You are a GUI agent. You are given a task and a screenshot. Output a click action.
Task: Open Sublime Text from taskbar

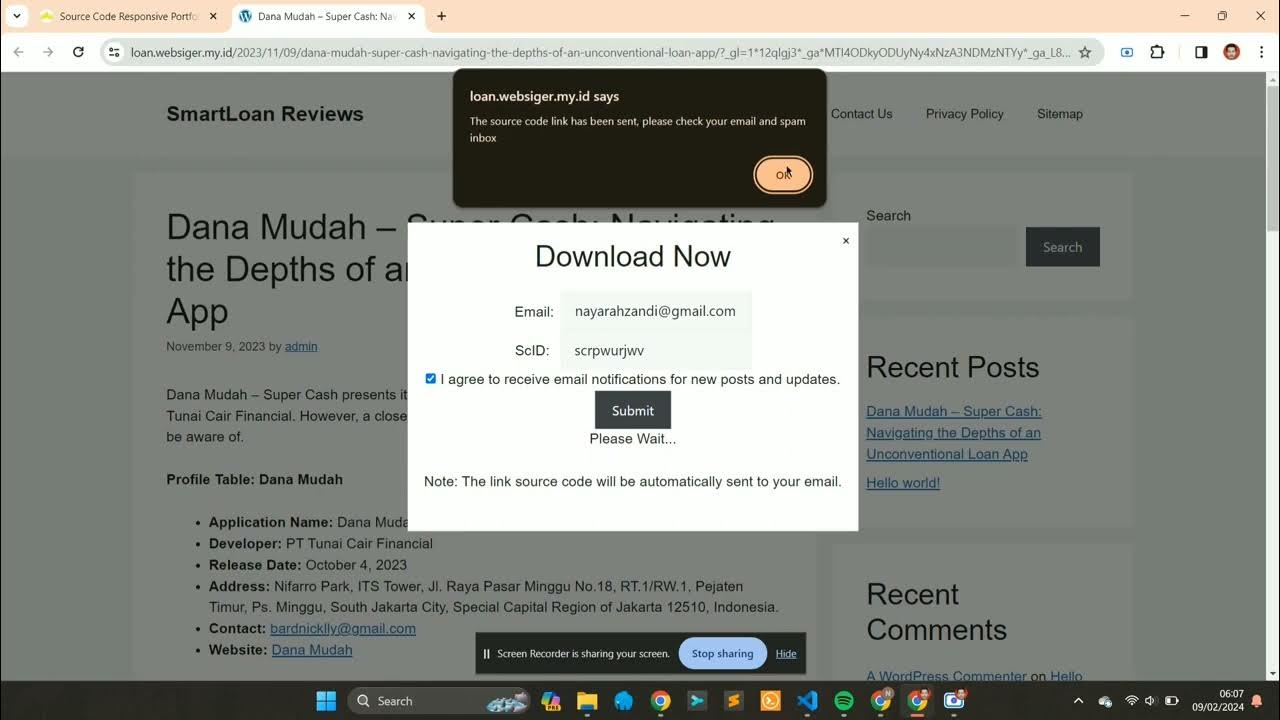click(733, 701)
